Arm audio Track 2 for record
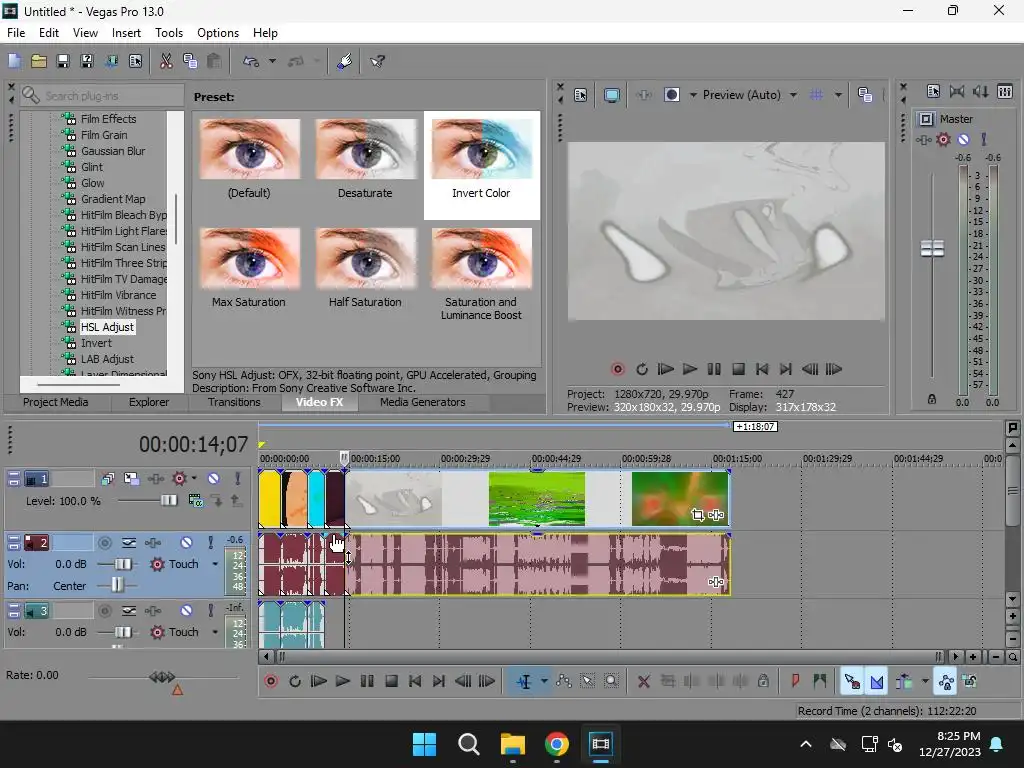 pos(104,542)
